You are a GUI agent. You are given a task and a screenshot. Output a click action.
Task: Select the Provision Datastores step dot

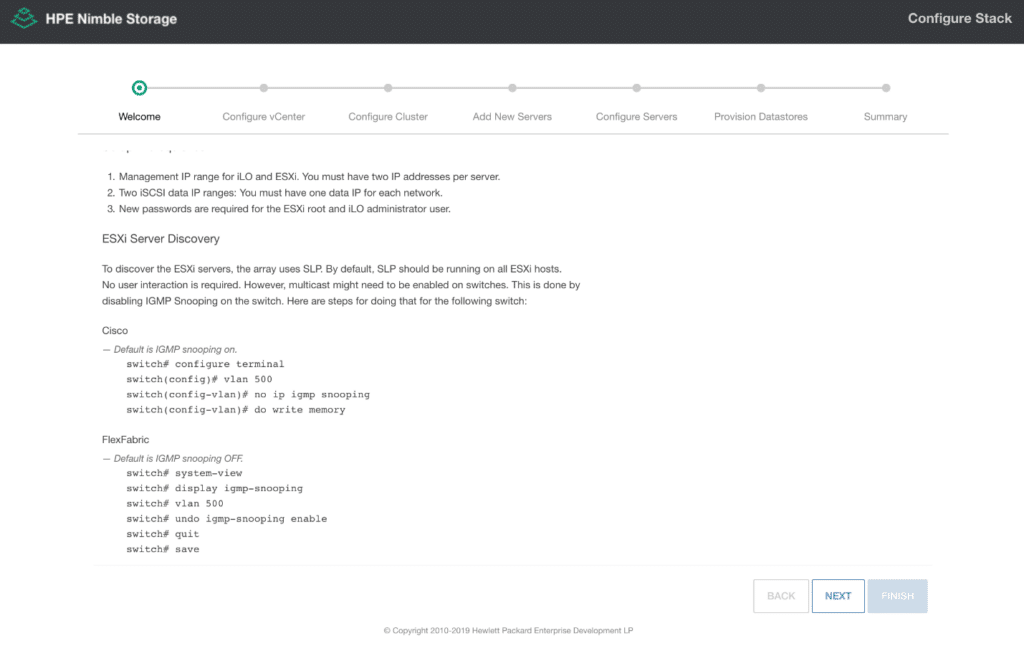(761, 88)
